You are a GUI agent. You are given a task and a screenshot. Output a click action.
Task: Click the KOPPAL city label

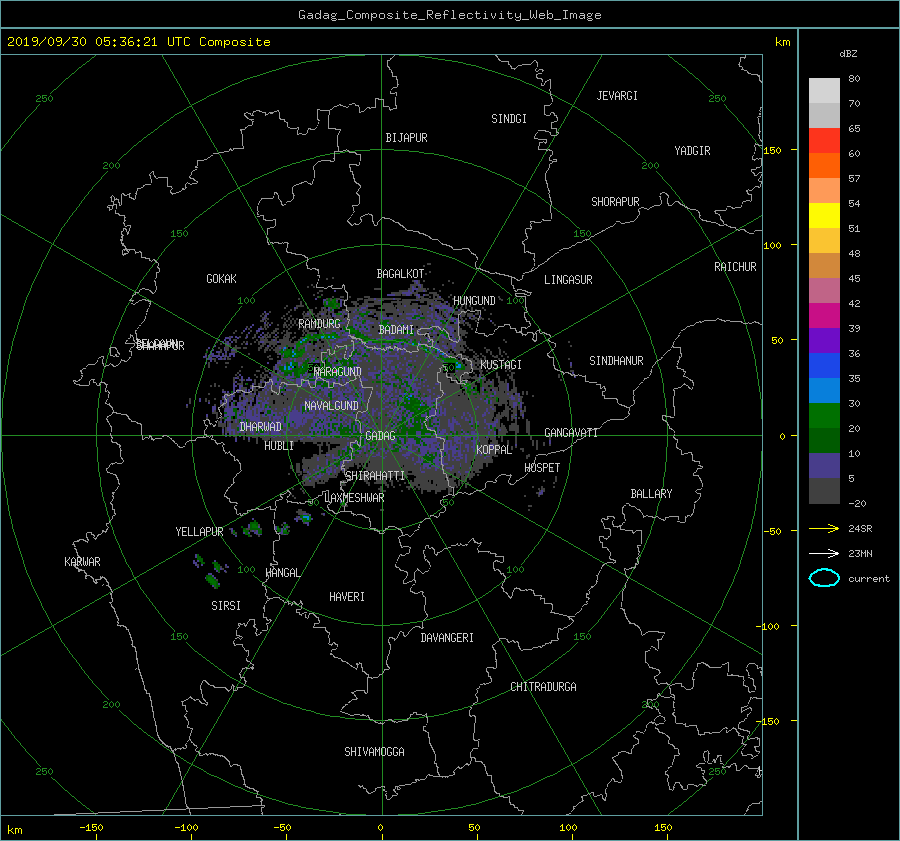click(x=494, y=450)
